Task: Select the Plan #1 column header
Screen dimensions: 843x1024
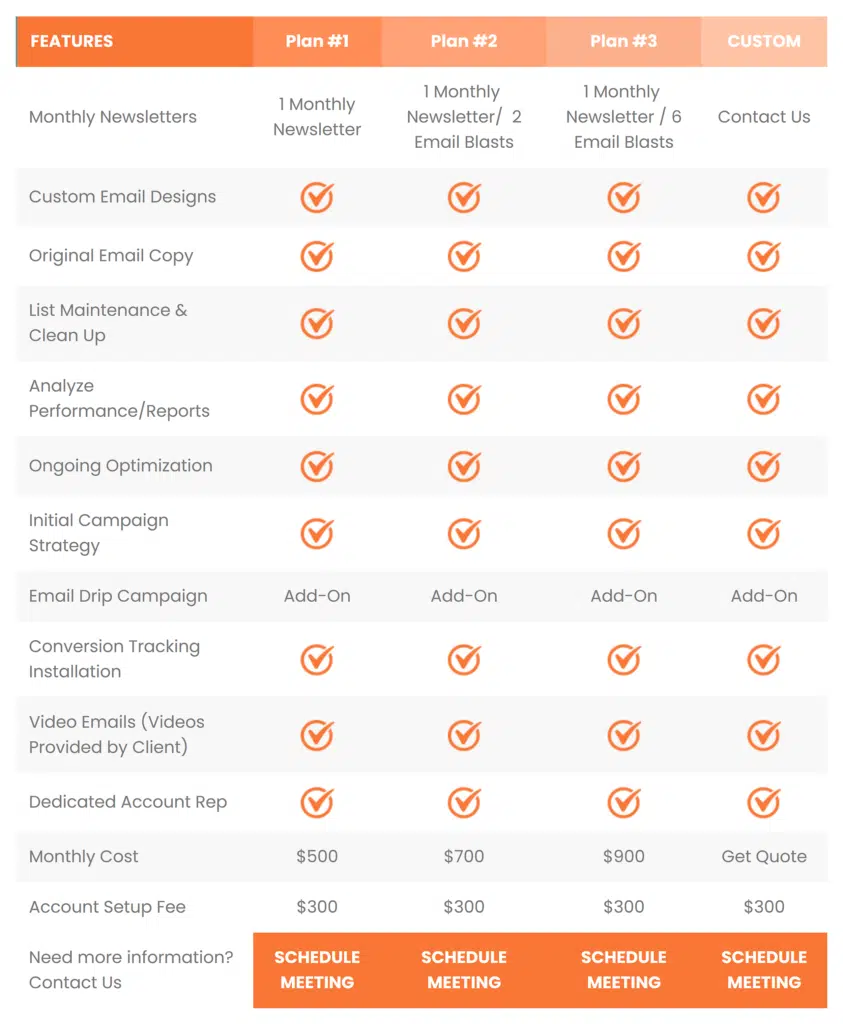Action: pyautogui.click(x=317, y=41)
